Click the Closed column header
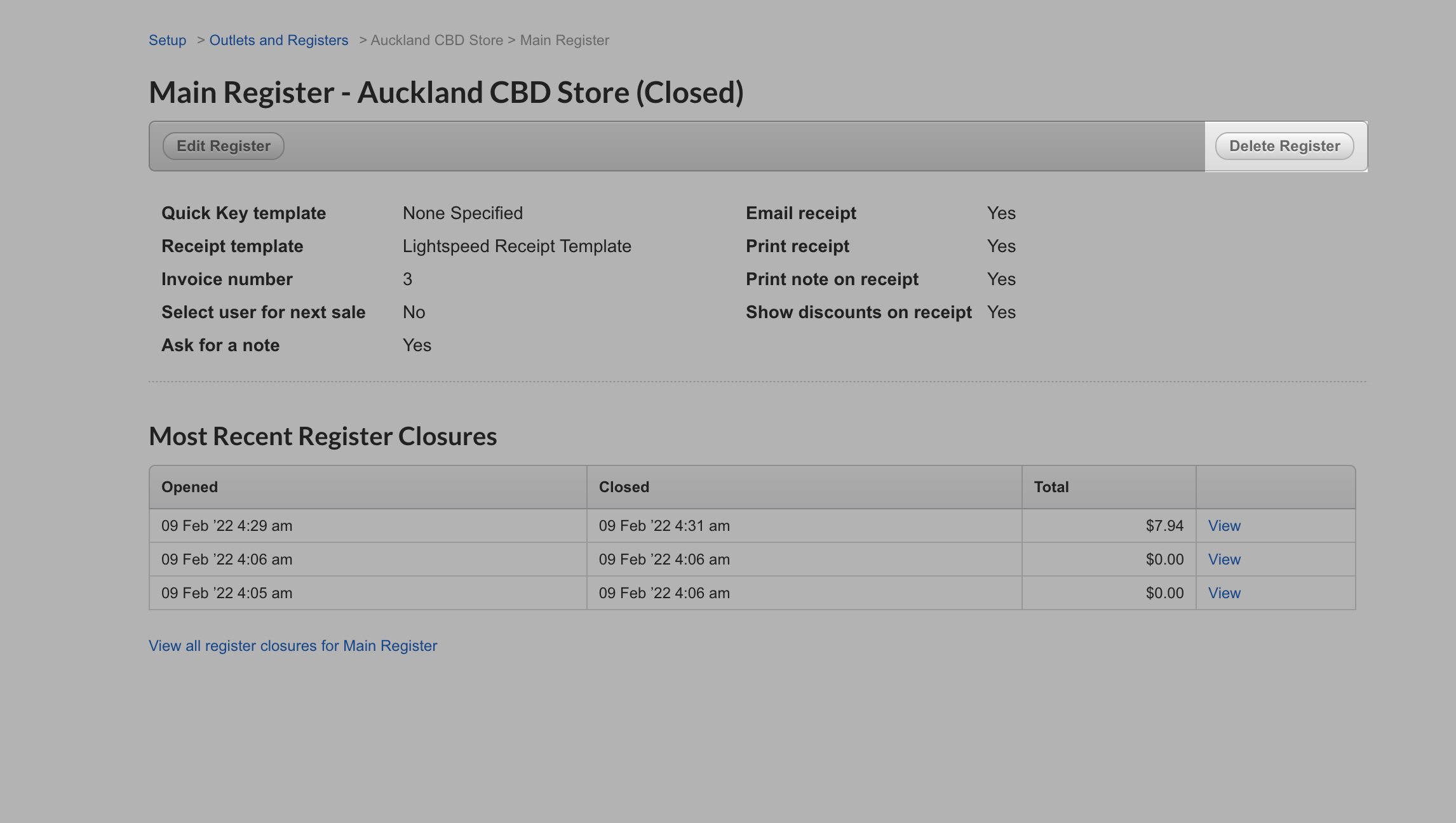The image size is (1456, 823). (x=624, y=487)
